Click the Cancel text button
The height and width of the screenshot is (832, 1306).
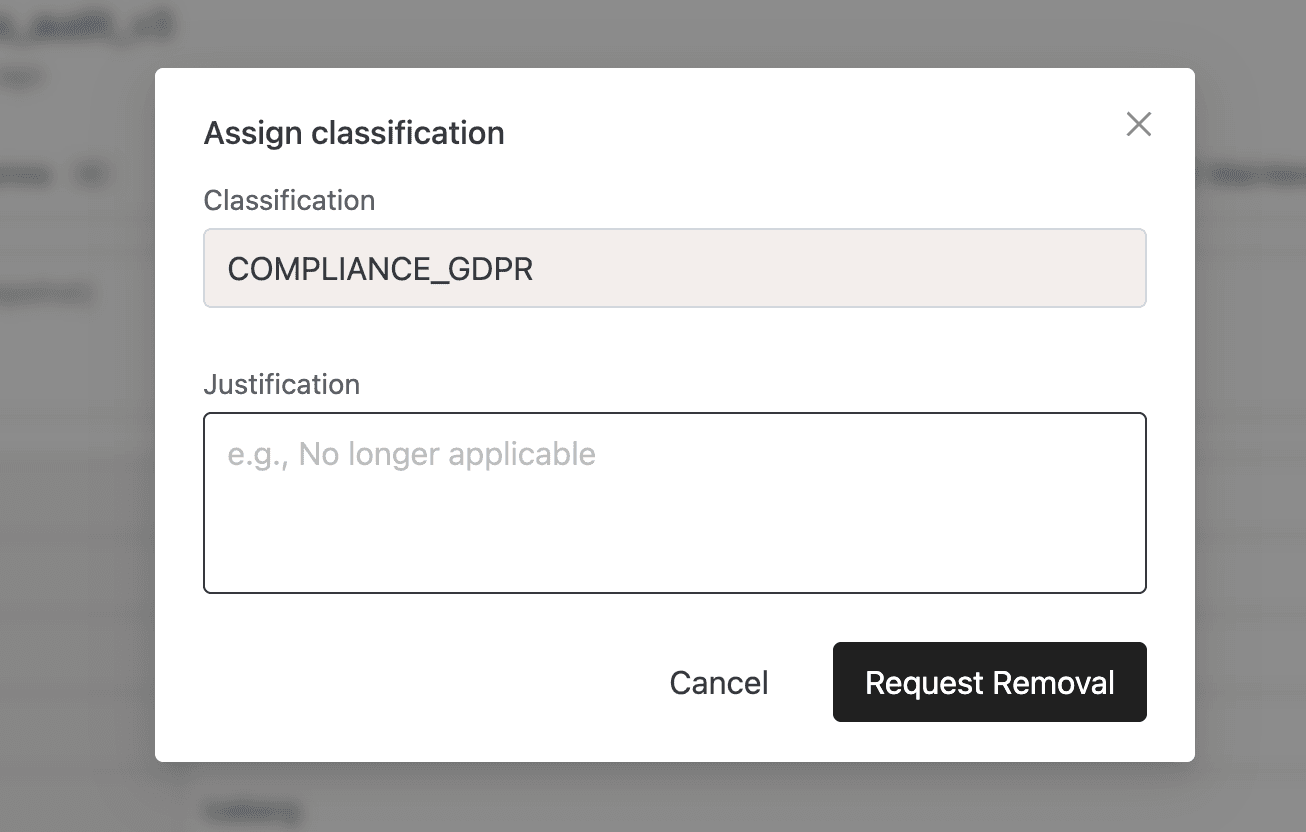coord(718,682)
